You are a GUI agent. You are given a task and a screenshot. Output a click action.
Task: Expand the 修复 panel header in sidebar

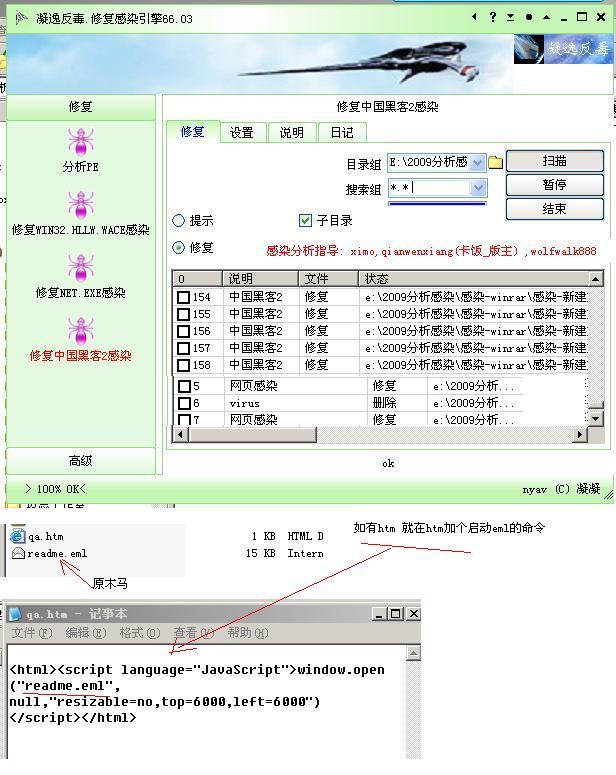tap(81, 107)
